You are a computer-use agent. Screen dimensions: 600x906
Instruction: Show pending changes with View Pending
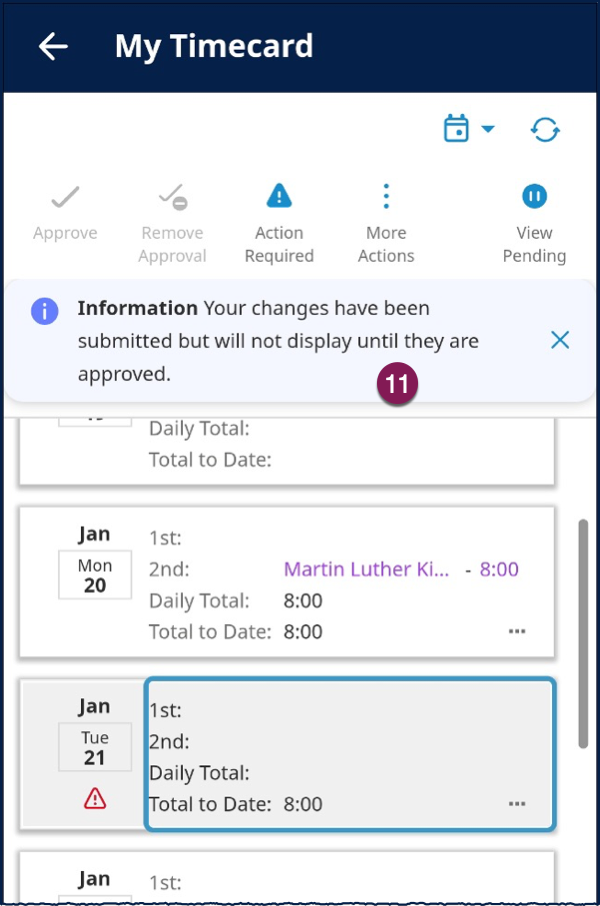[x=534, y=196]
